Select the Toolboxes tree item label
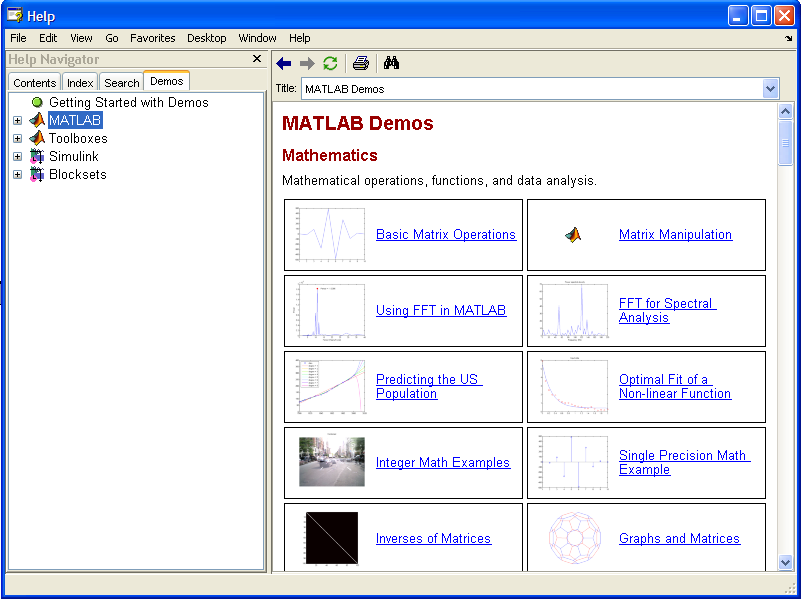The height and width of the screenshot is (599, 801). pyautogui.click(x=78, y=138)
